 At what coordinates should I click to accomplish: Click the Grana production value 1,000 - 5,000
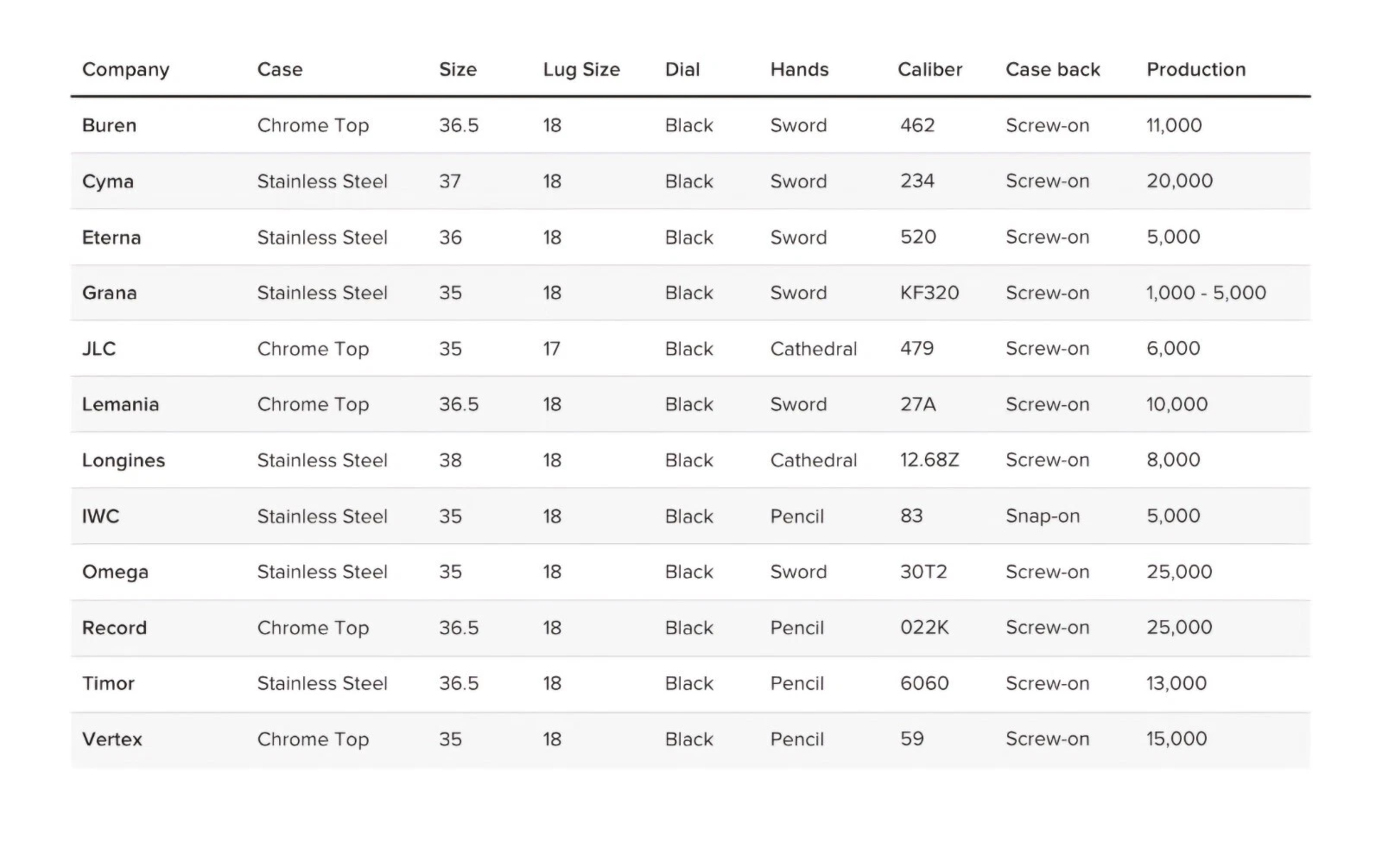tap(1206, 293)
